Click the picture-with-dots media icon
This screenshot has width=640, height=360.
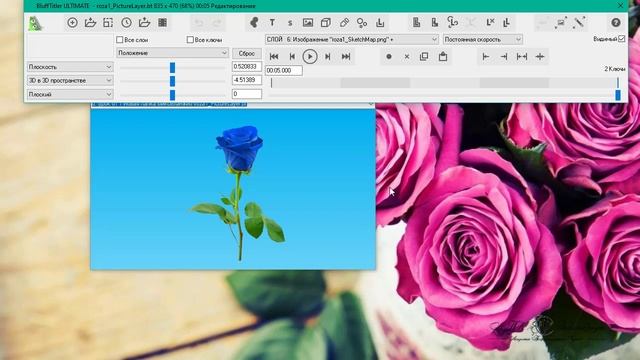point(561,23)
